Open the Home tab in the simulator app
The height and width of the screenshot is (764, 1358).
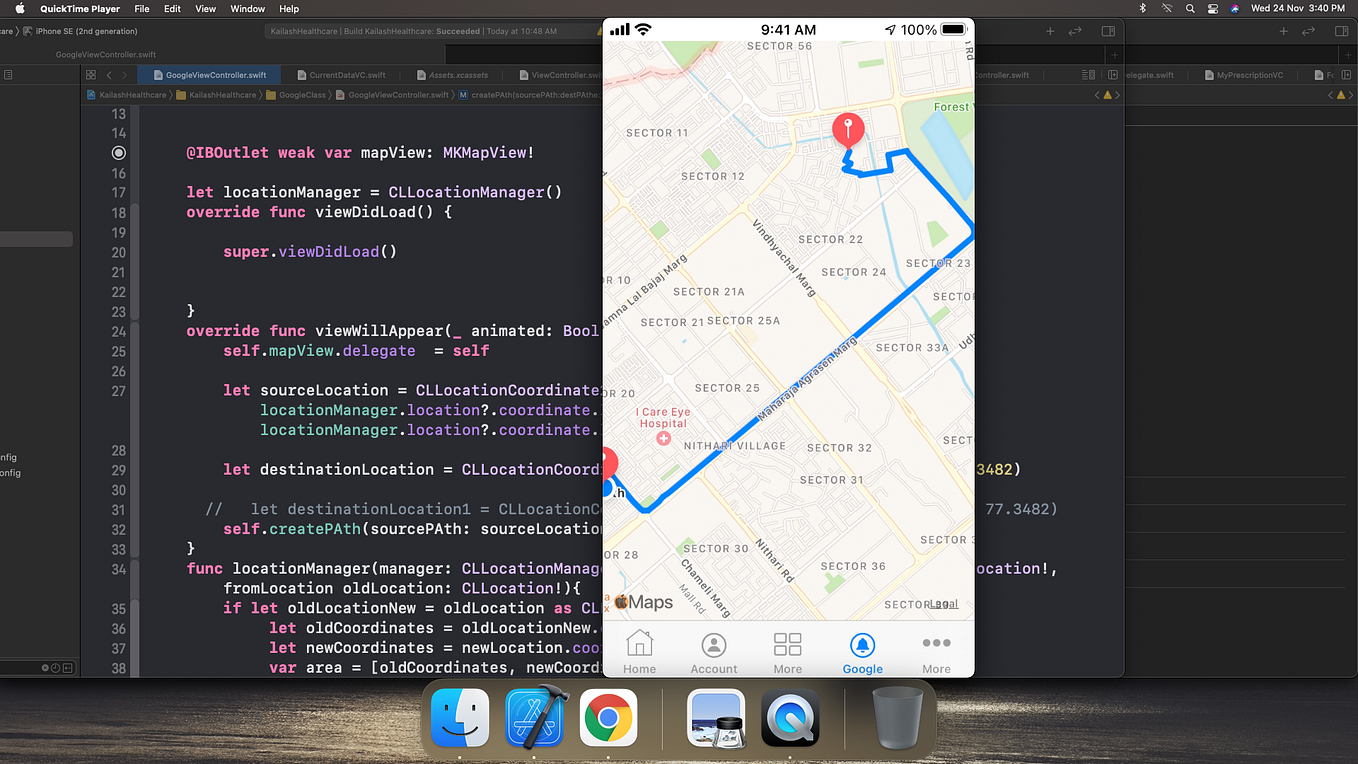coord(639,650)
